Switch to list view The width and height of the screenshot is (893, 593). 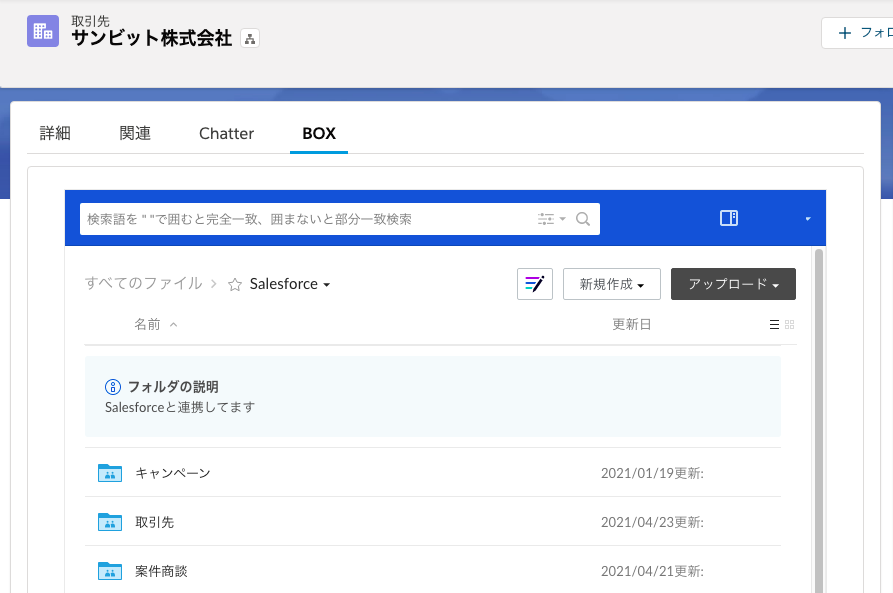[x=774, y=325]
